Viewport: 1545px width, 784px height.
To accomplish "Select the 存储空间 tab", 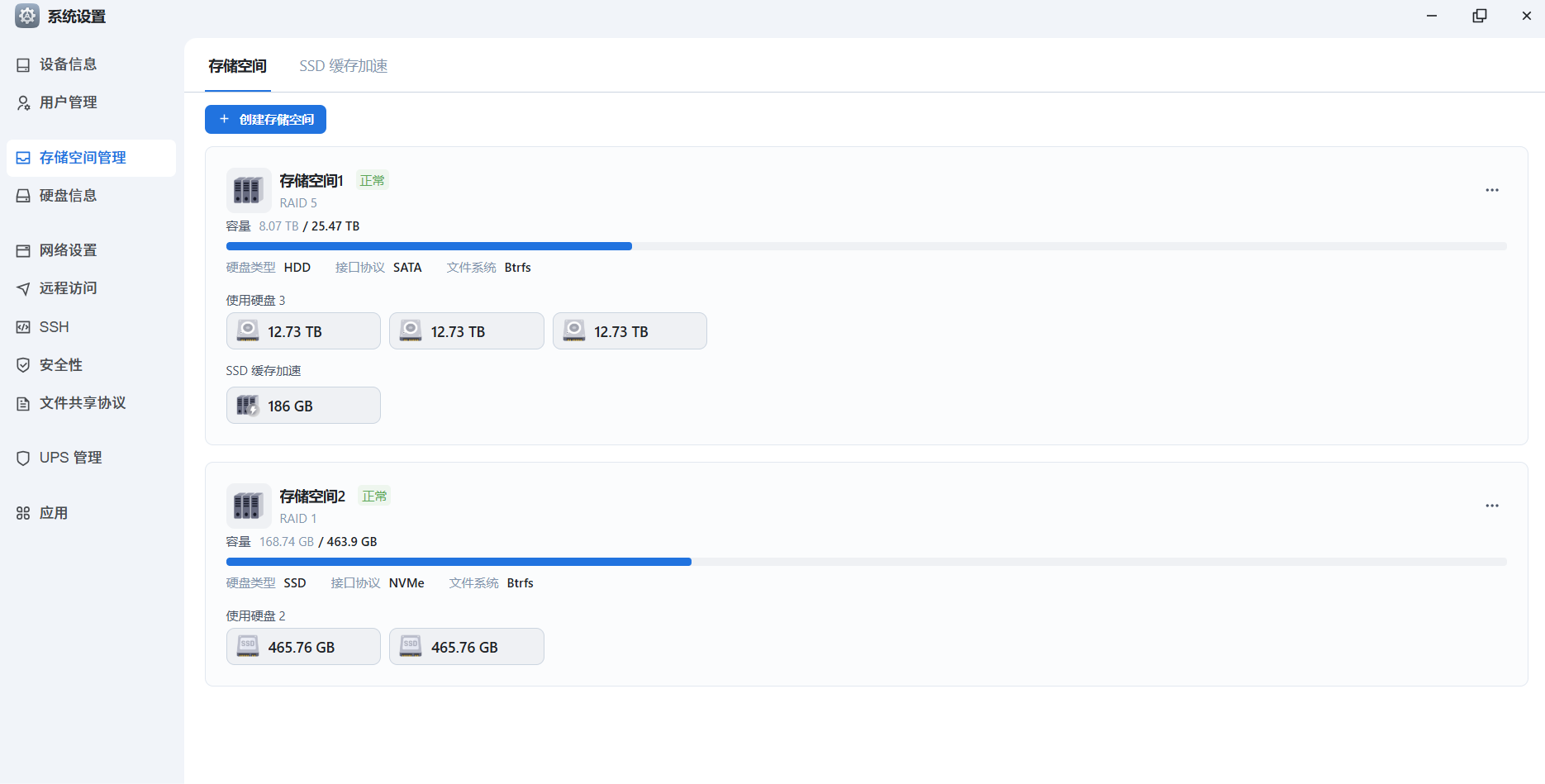I will coord(237,66).
